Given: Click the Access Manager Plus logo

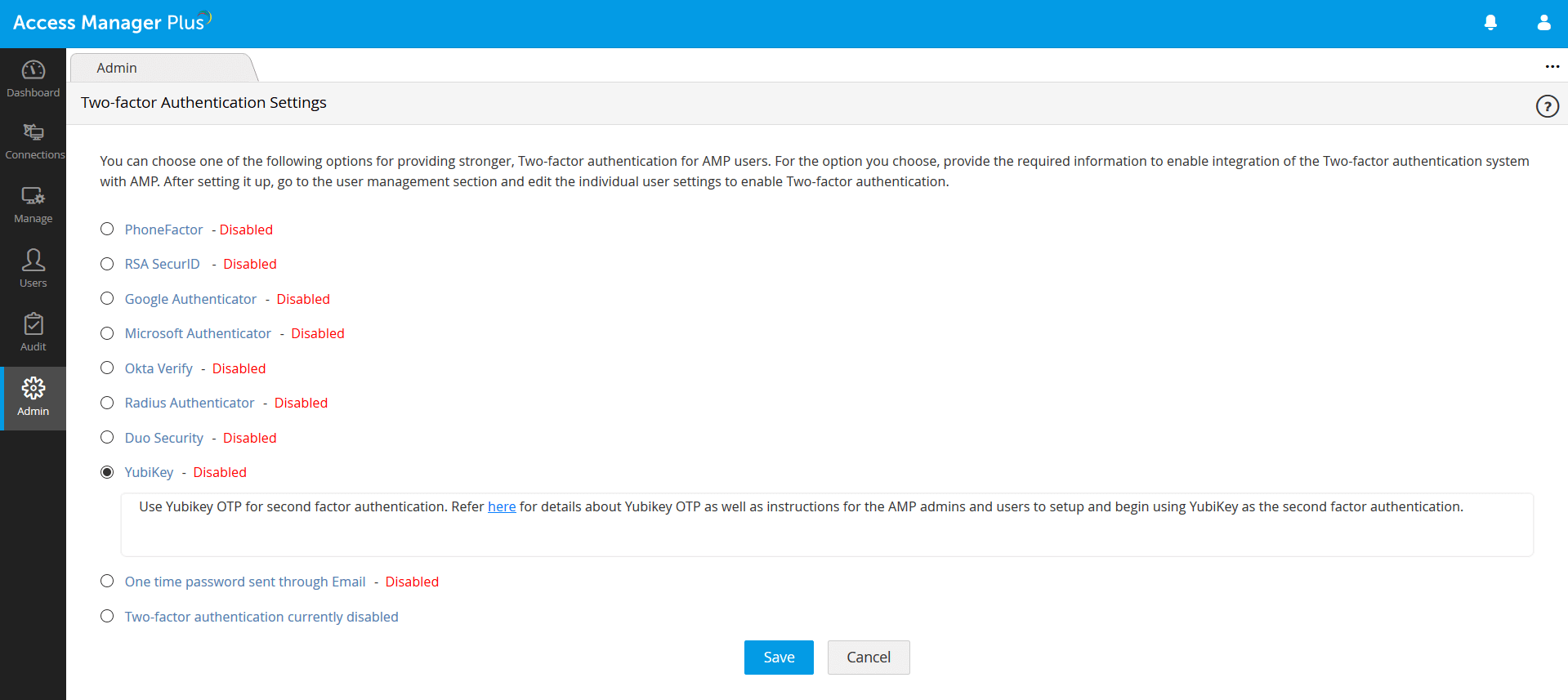Looking at the screenshot, I should click(x=110, y=22).
